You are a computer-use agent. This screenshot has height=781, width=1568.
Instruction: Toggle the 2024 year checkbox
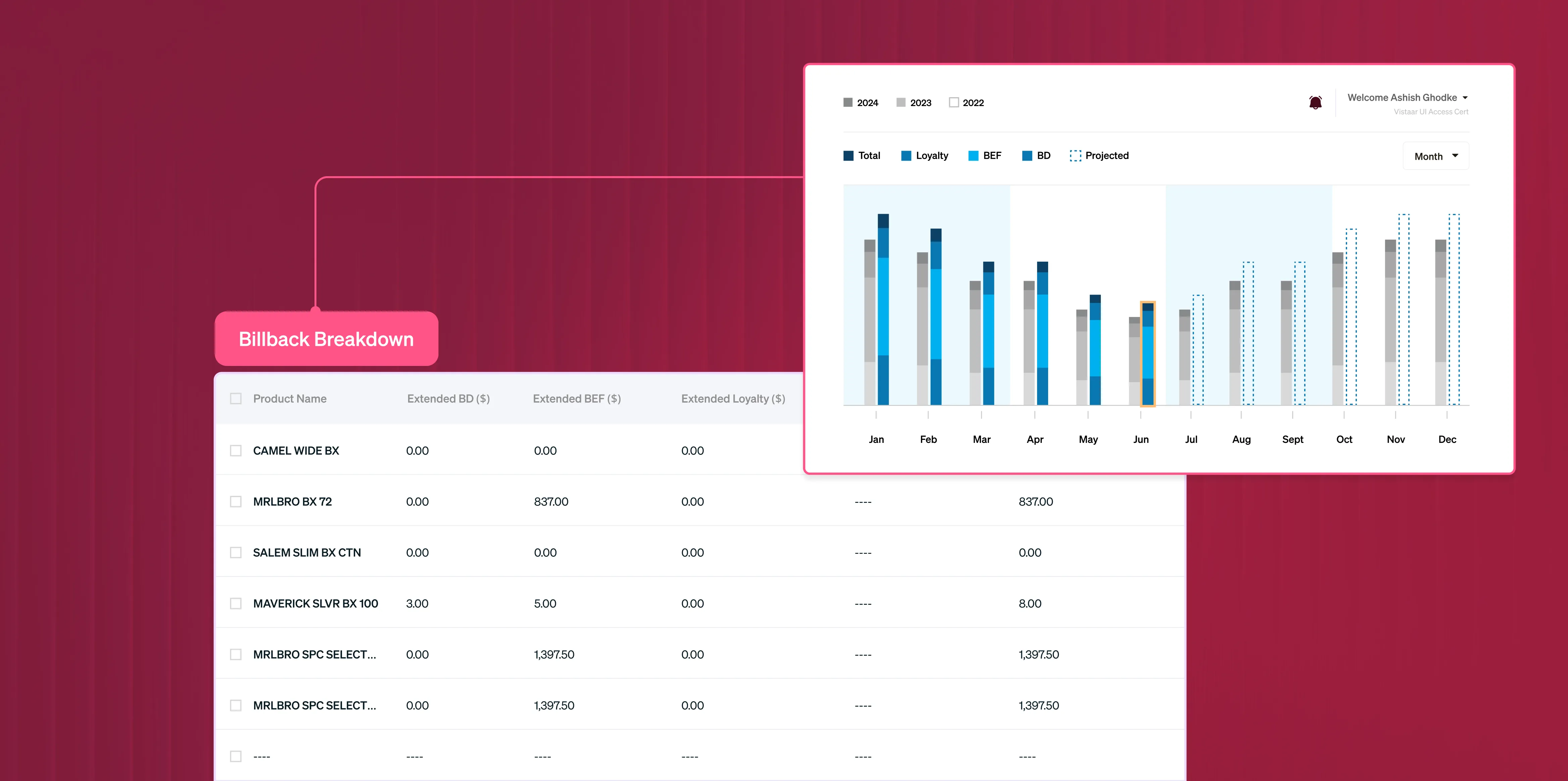(x=848, y=102)
